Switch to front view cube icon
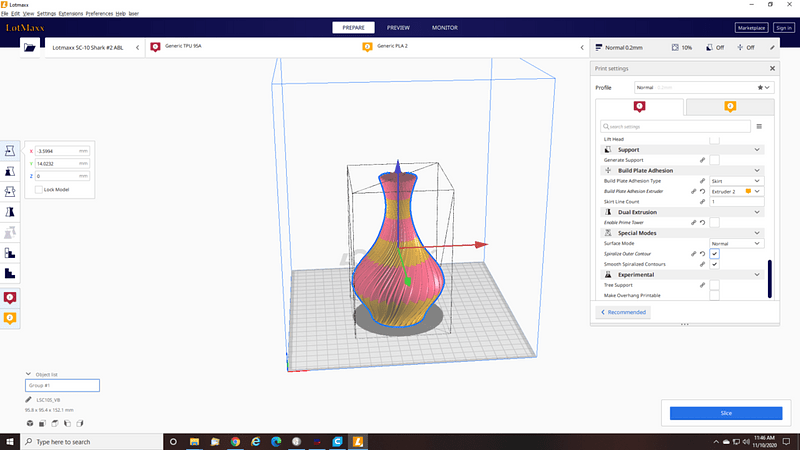The width and height of the screenshot is (800, 450). click(42, 423)
